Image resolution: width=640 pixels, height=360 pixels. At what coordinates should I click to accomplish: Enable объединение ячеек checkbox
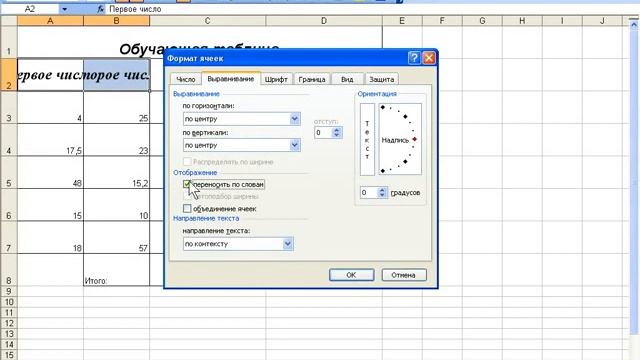(x=187, y=209)
